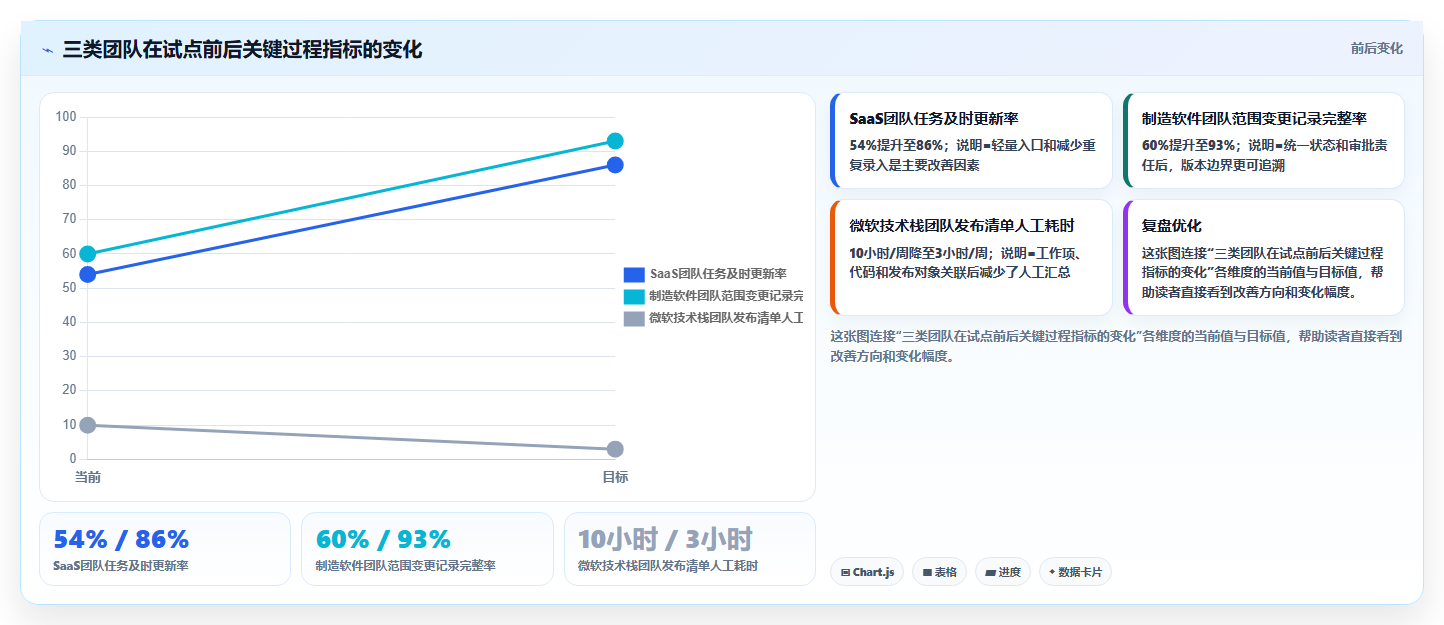Select the 54% / 86% stat value
This screenshot has height=625, width=1444.
click(121, 539)
